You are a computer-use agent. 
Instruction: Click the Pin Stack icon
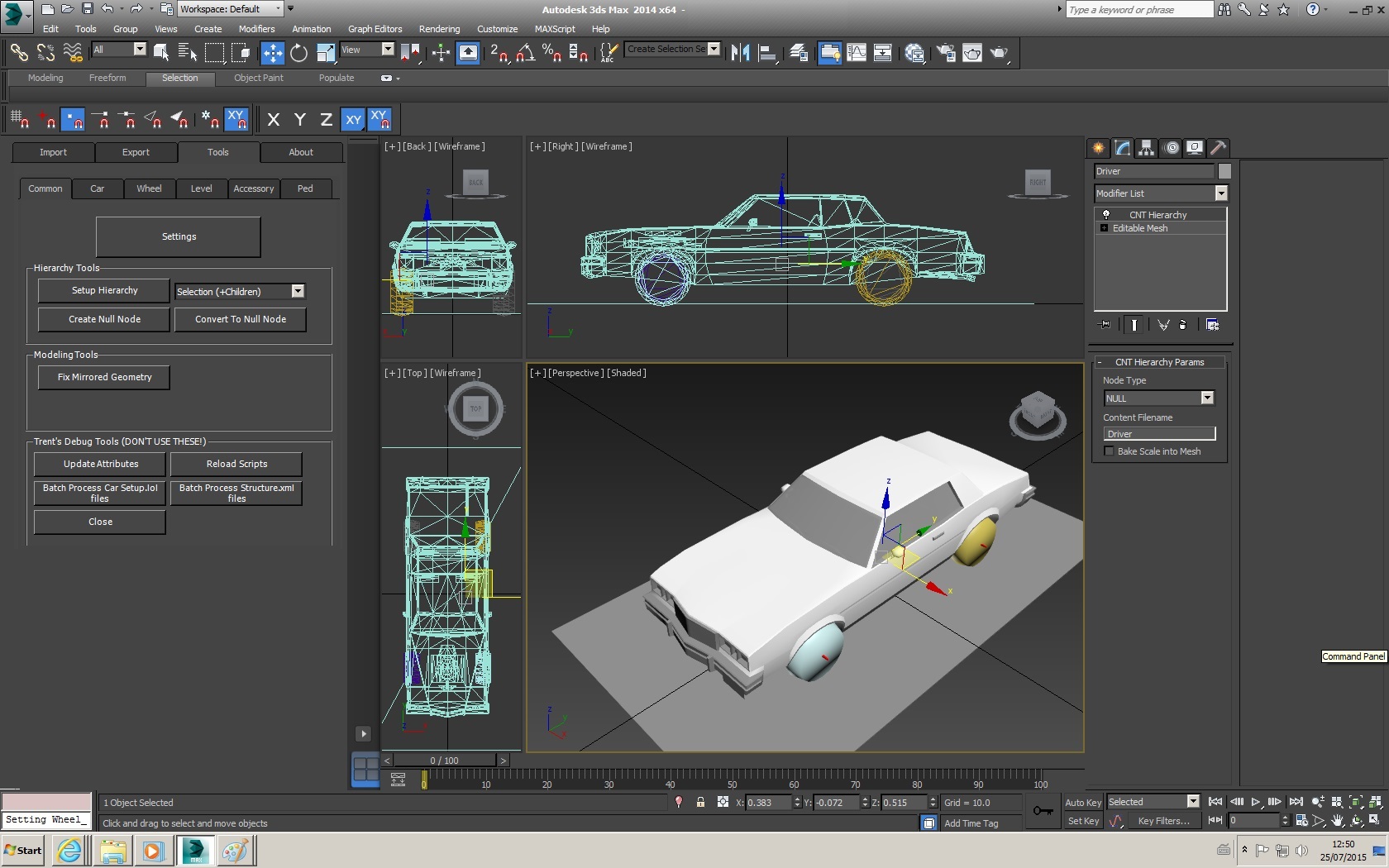tap(1104, 325)
